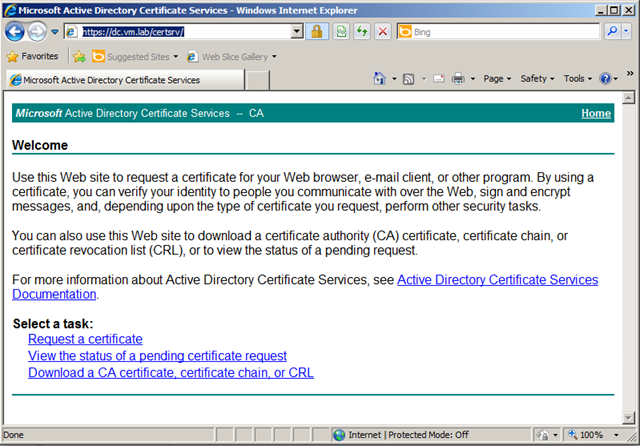Follow the Home link in banner

(x=596, y=113)
